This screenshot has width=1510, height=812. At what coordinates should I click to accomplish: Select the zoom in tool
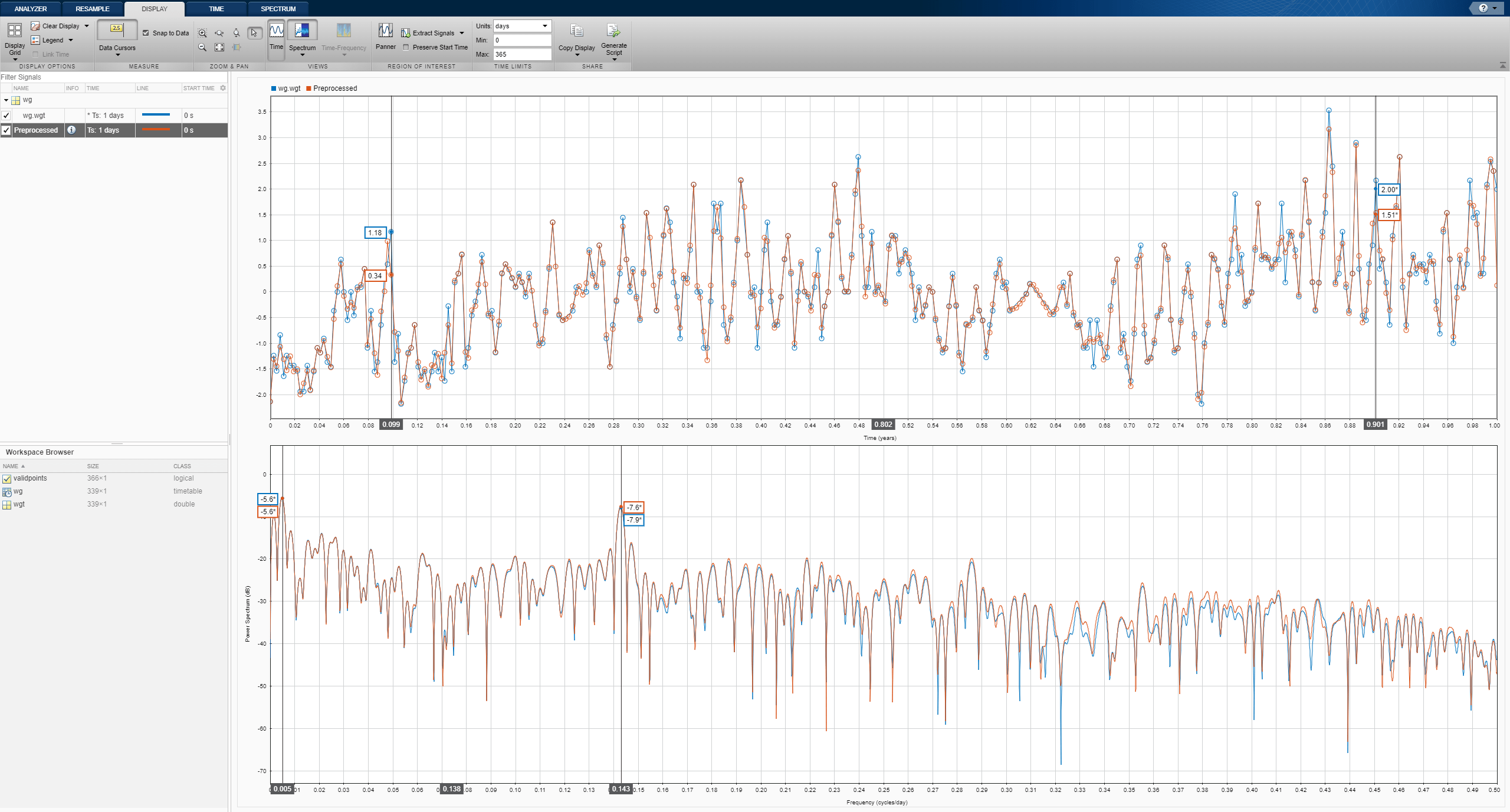click(202, 34)
